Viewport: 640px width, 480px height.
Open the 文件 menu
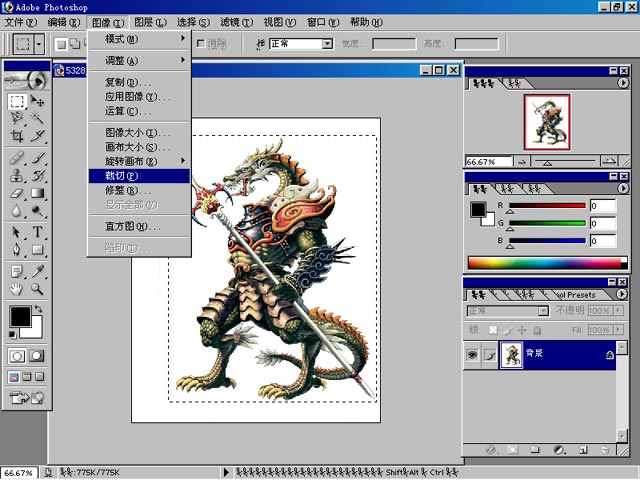(x=20, y=22)
